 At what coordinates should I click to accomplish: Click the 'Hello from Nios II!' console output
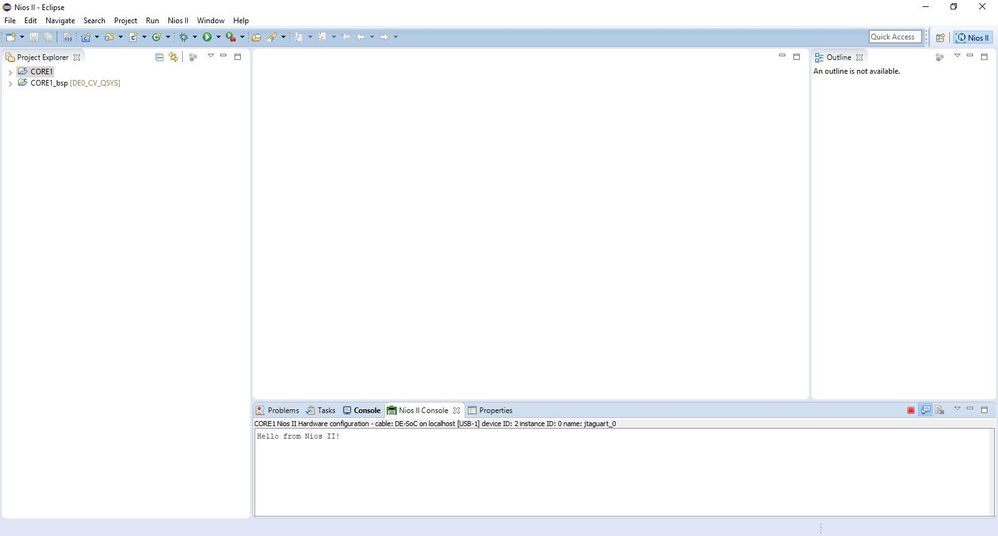pyautogui.click(x=298, y=437)
